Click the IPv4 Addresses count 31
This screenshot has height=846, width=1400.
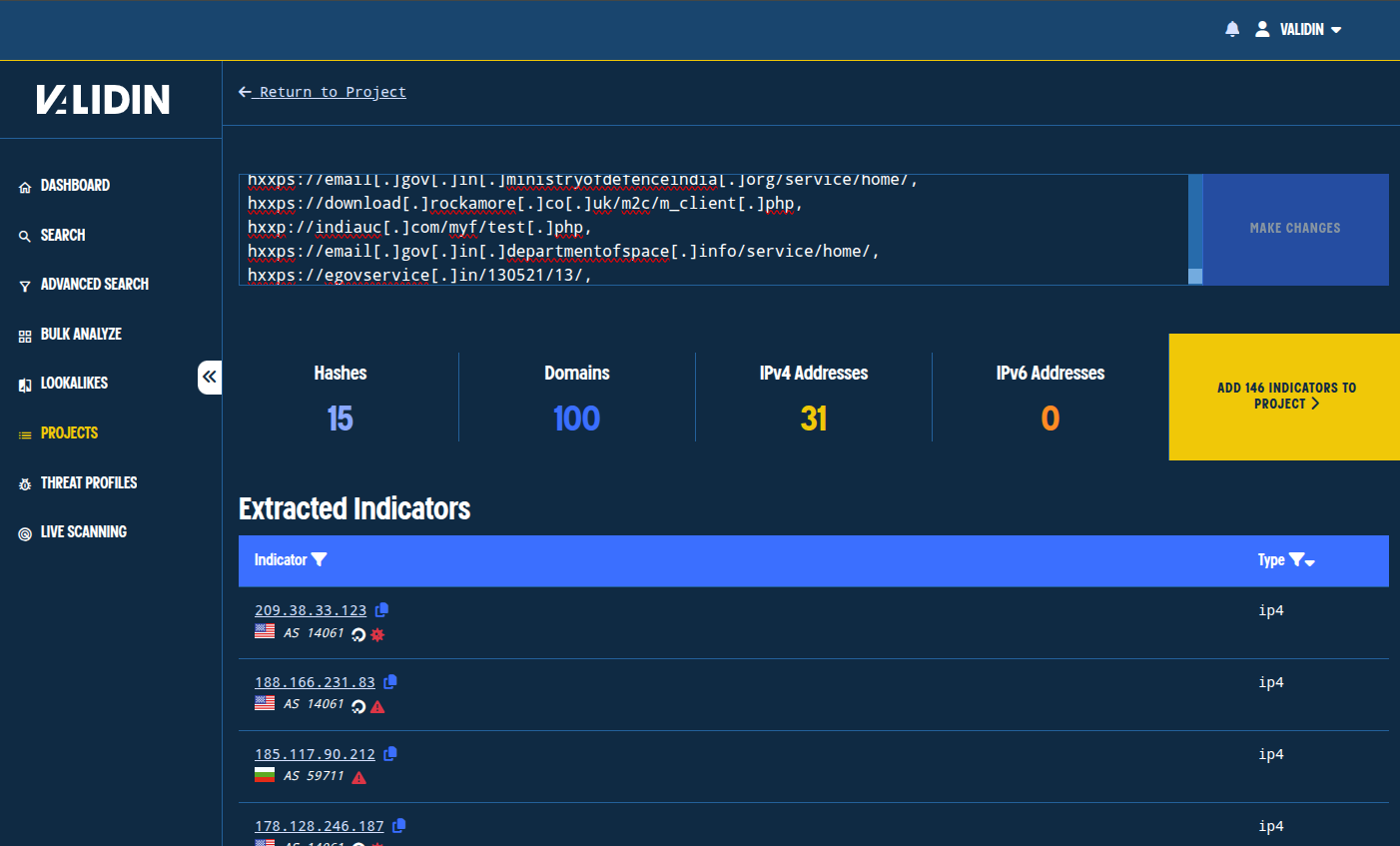click(x=814, y=419)
